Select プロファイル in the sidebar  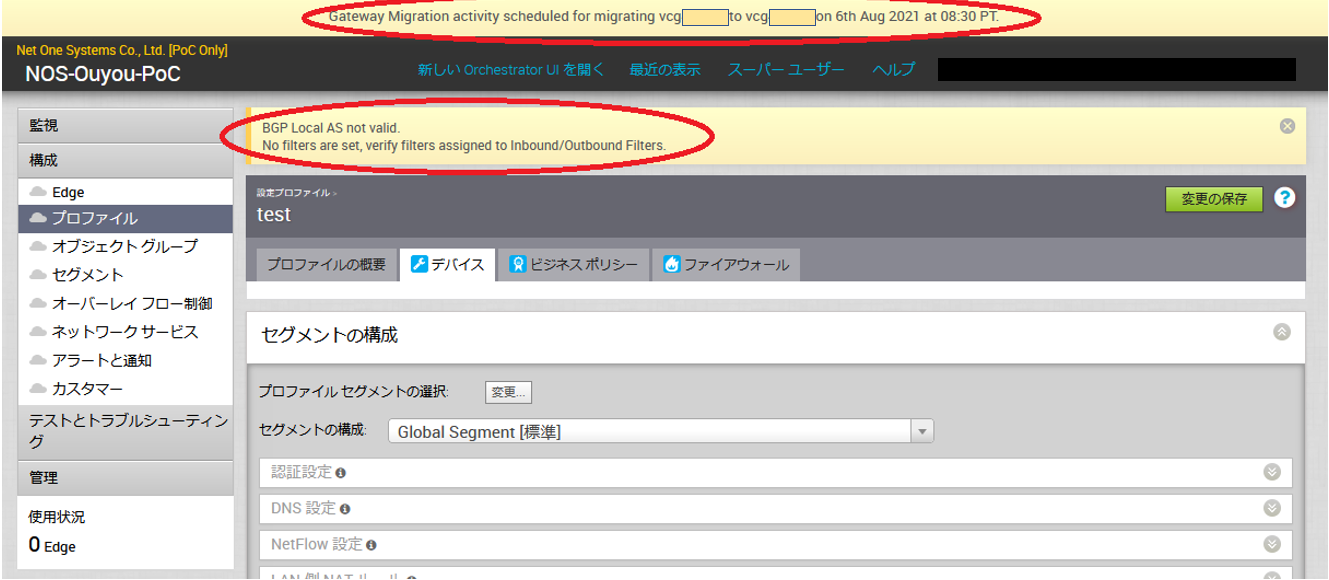(x=126, y=218)
